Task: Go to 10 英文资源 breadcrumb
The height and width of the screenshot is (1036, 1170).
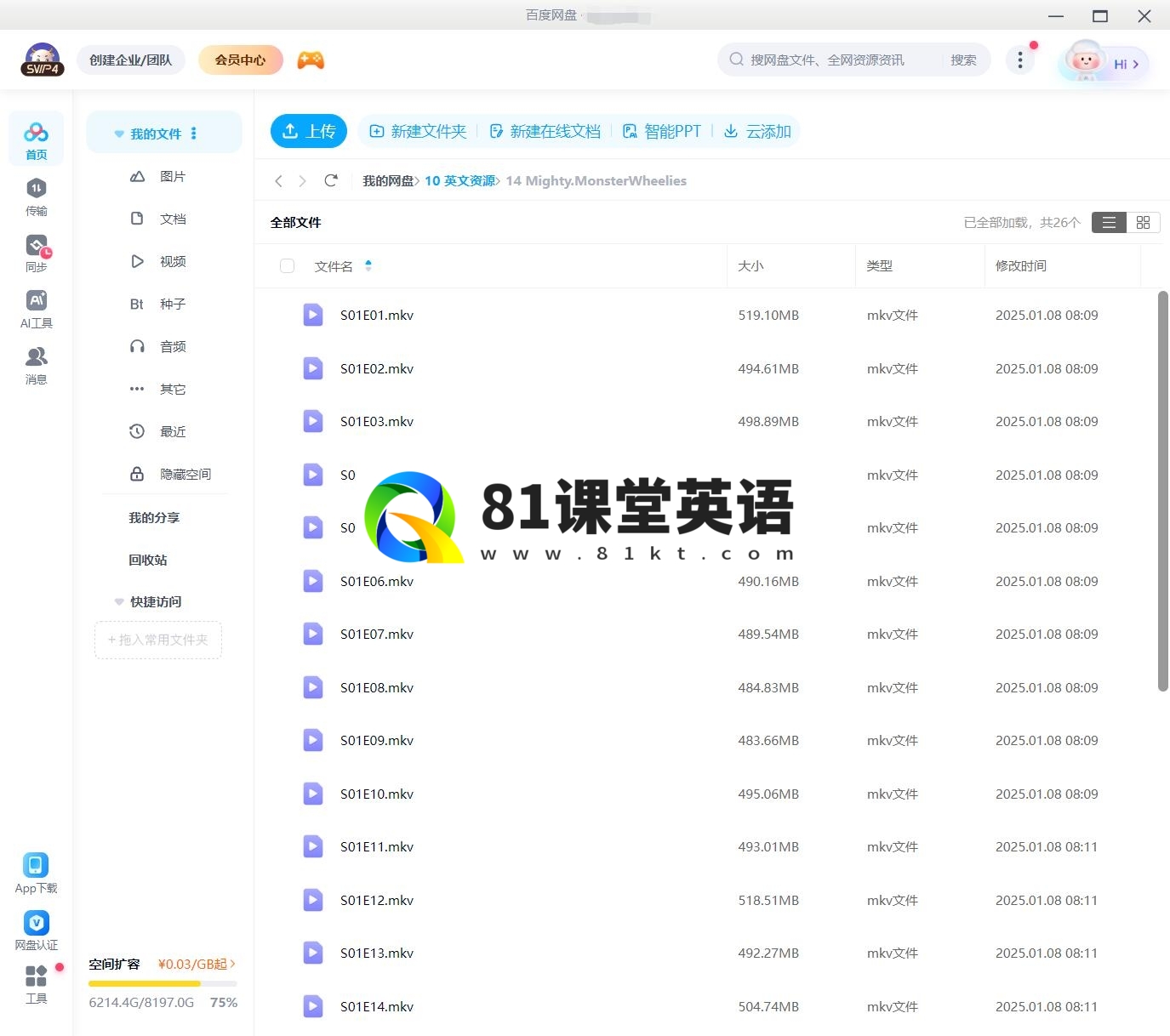Action: (x=459, y=180)
